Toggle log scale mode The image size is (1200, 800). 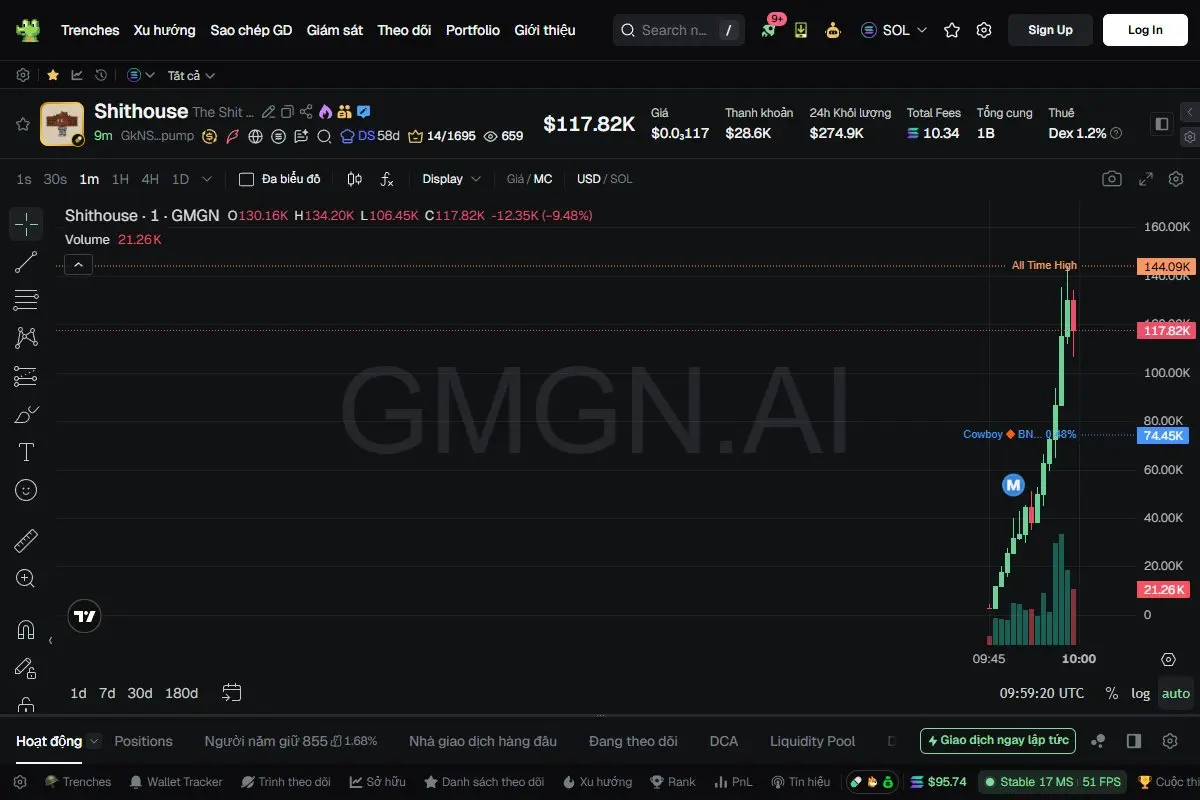pos(1140,693)
